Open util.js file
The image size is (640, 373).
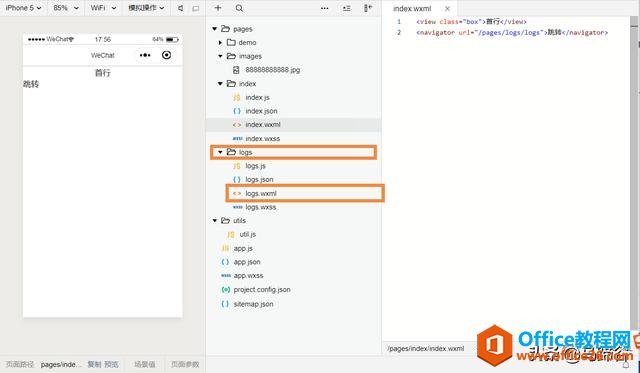pyautogui.click(x=248, y=235)
